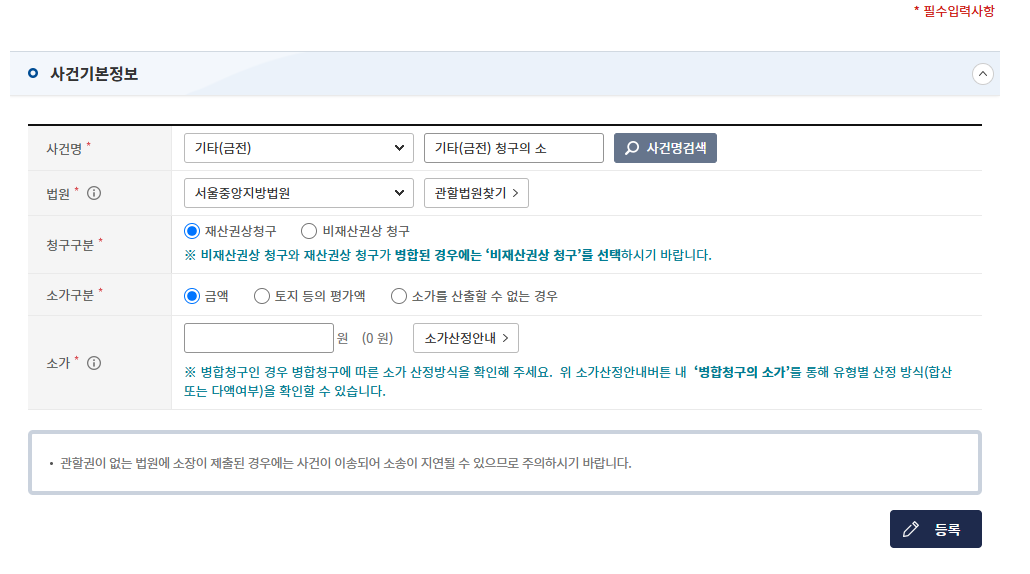Open the 기타(금전) 사건명 dropdown
The height and width of the screenshot is (574, 1030).
point(298,148)
